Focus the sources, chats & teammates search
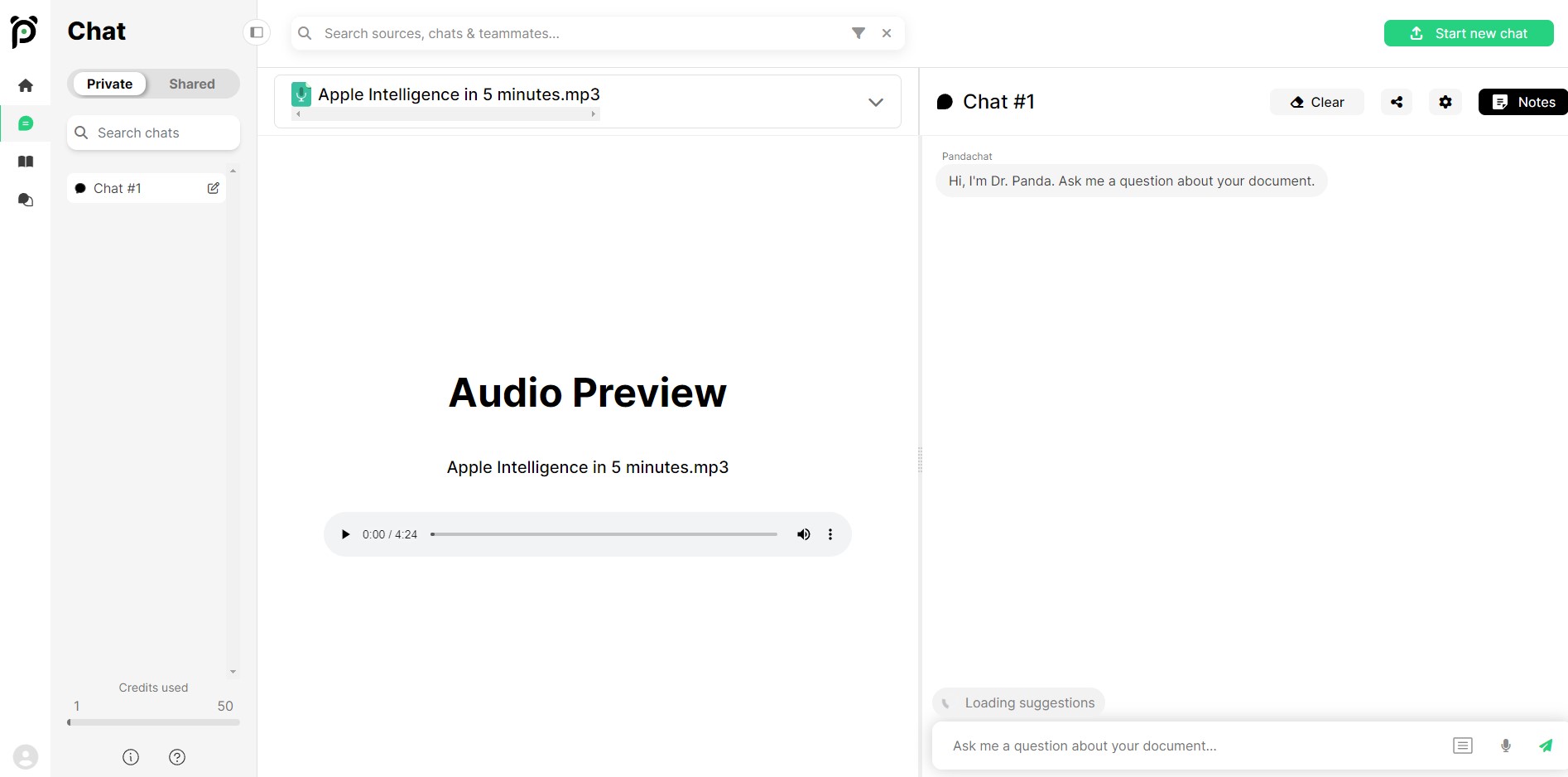This screenshot has width=1568, height=777. 597,33
